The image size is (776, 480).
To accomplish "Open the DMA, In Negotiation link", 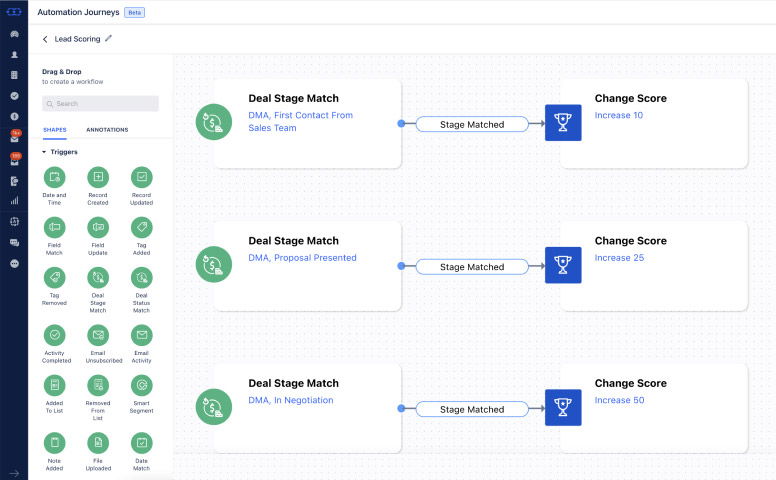I will click(x=292, y=400).
